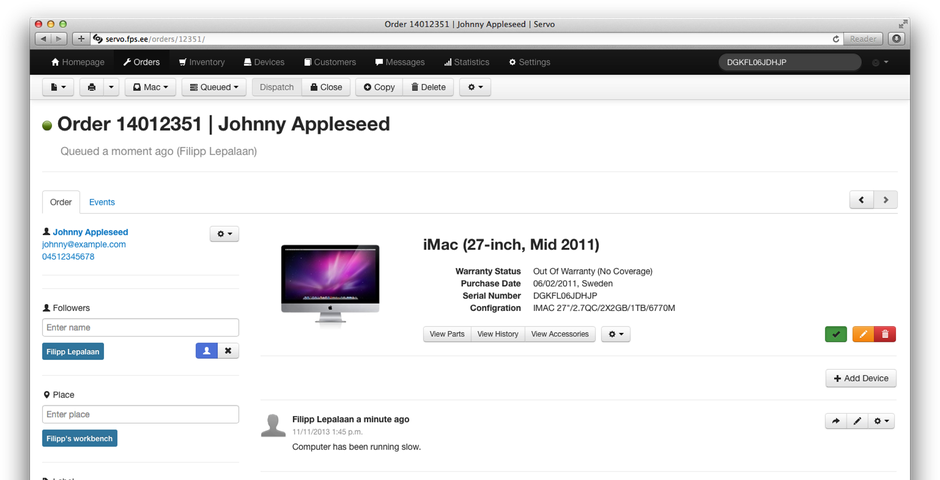Click the green order status dot

(x=47, y=126)
